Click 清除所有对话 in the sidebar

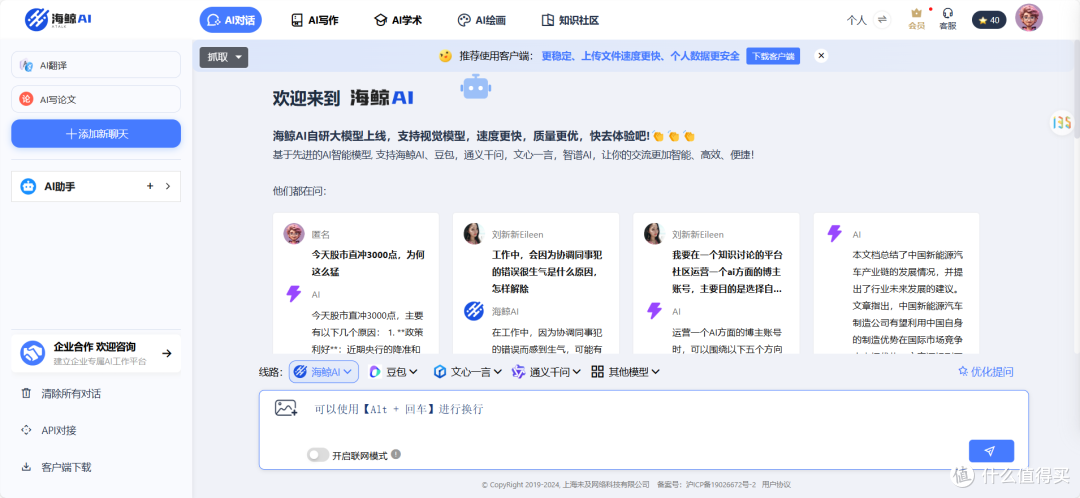71,393
